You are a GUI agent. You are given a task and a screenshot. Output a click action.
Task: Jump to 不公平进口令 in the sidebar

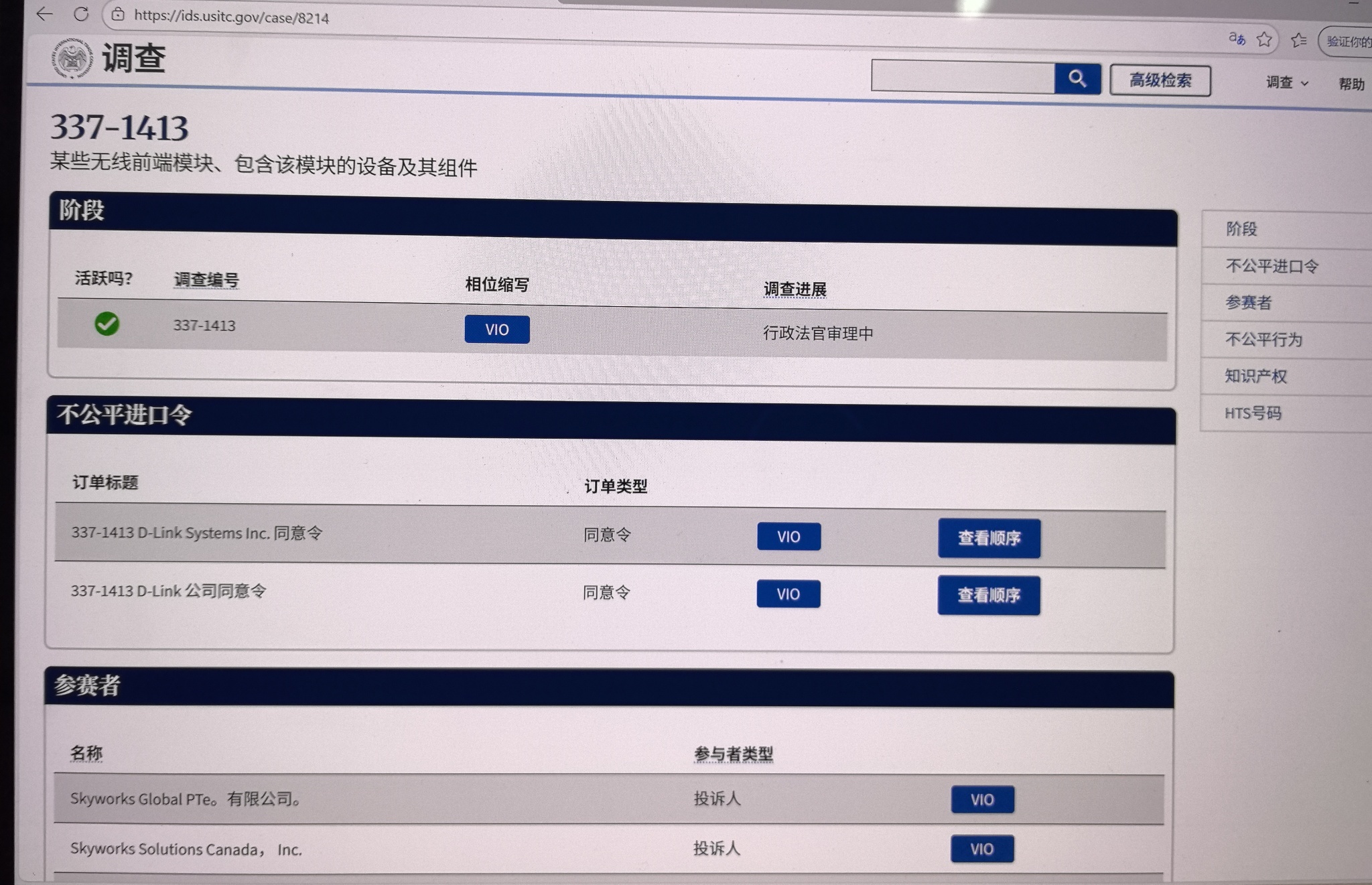(1271, 266)
